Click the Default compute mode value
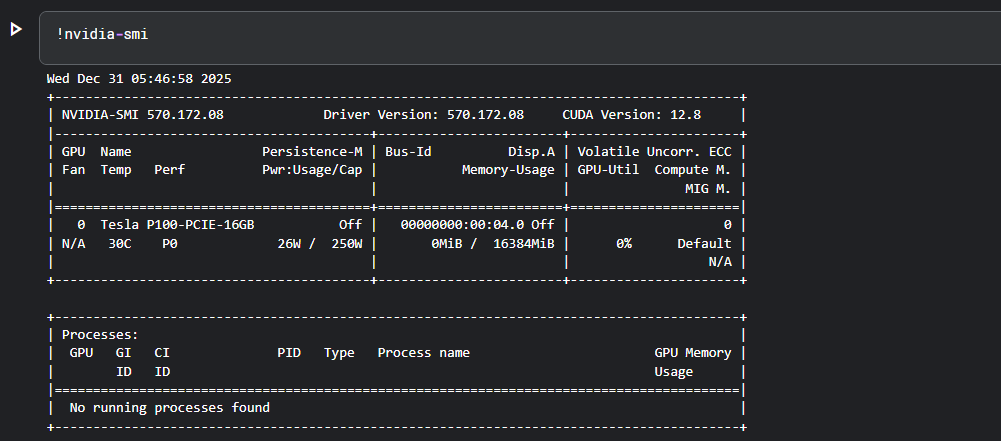This screenshot has width=1001, height=441. (x=704, y=243)
